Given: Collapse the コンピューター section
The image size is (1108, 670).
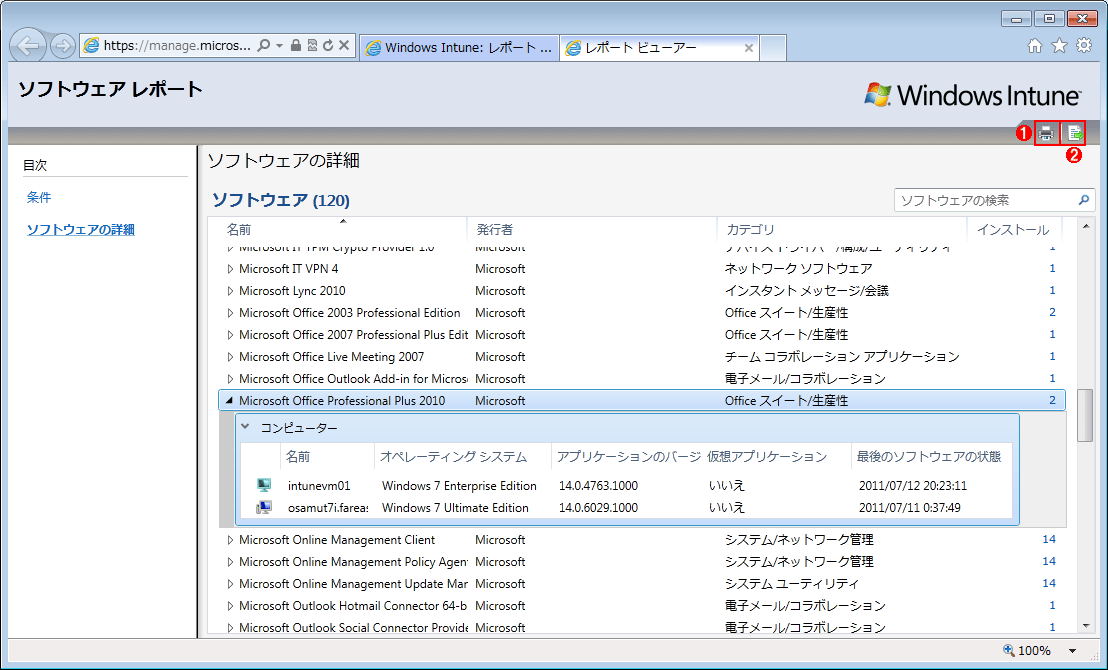Looking at the screenshot, I should click(x=245, y=427).
